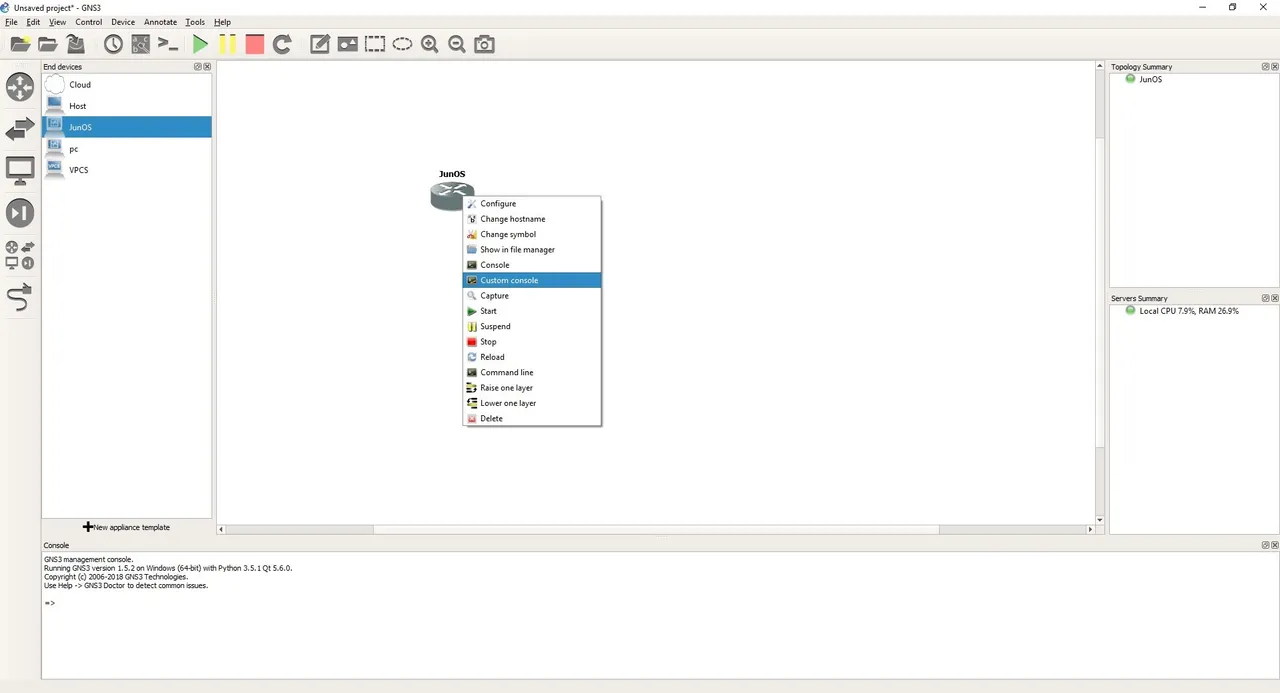Close the End devices panel

(207, 67)
